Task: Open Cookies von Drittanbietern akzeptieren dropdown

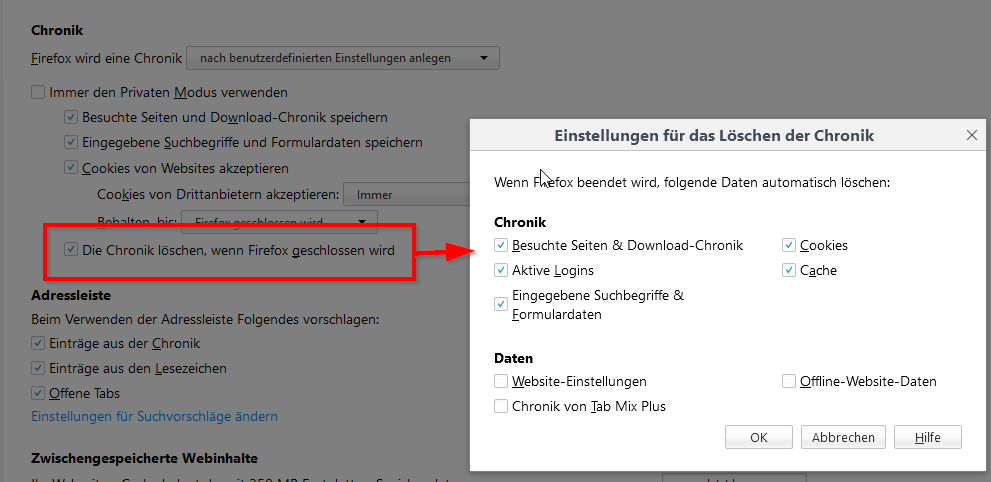Action: (x=407, y=195)
